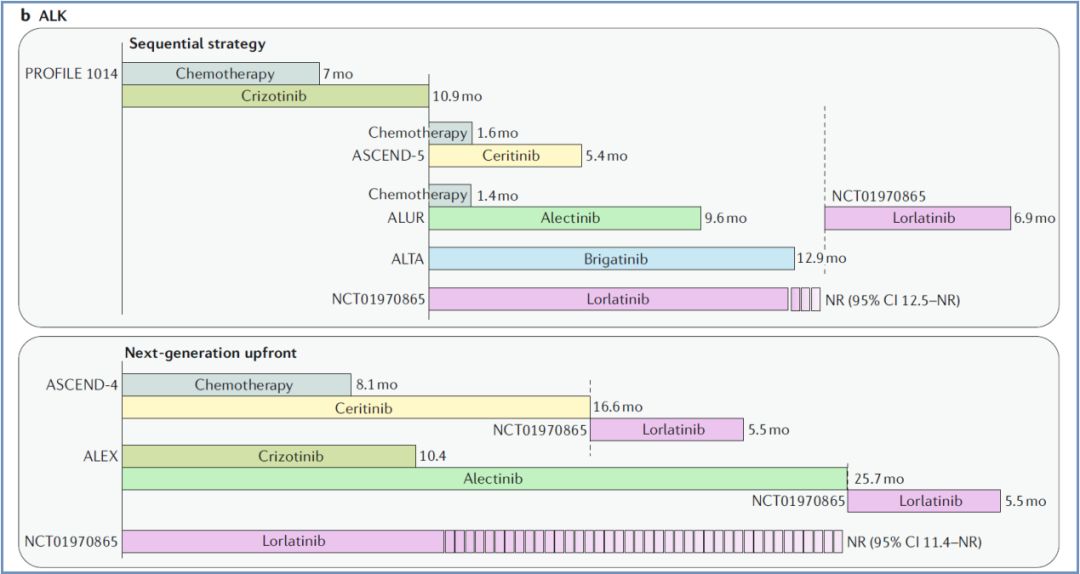This screenshot has width=1080, height=574.
Task: Click the ALEX Alectinib bar
Action: pos(485,478)
